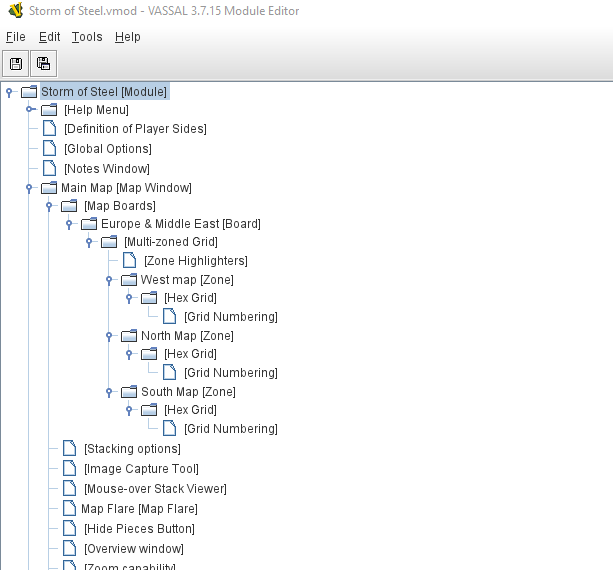Click the Zone Highlighters file icon
The height and width of the screenshot is (570, 613).
(129, 260)
